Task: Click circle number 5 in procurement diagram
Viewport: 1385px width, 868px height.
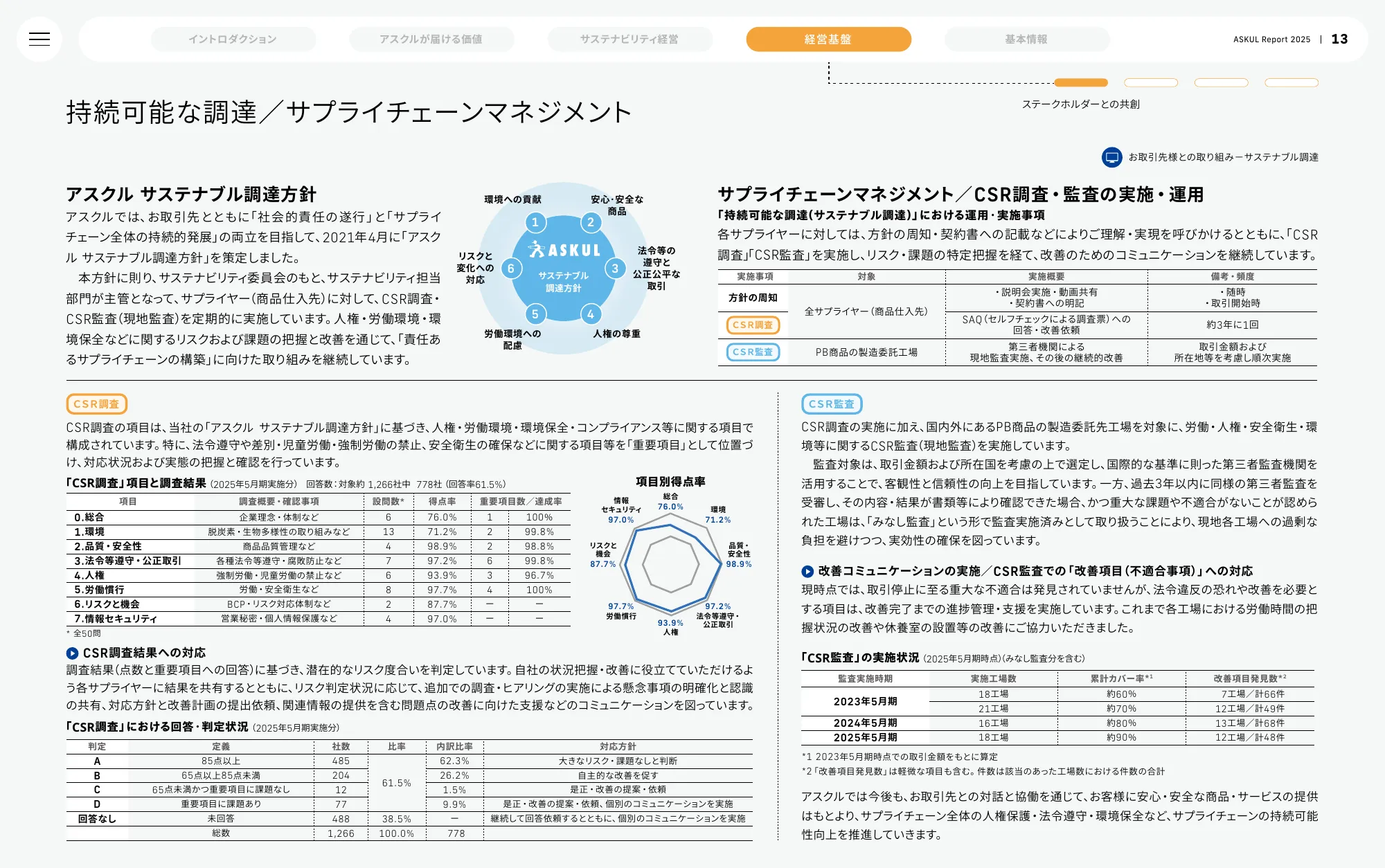Action: pos(535,314)
